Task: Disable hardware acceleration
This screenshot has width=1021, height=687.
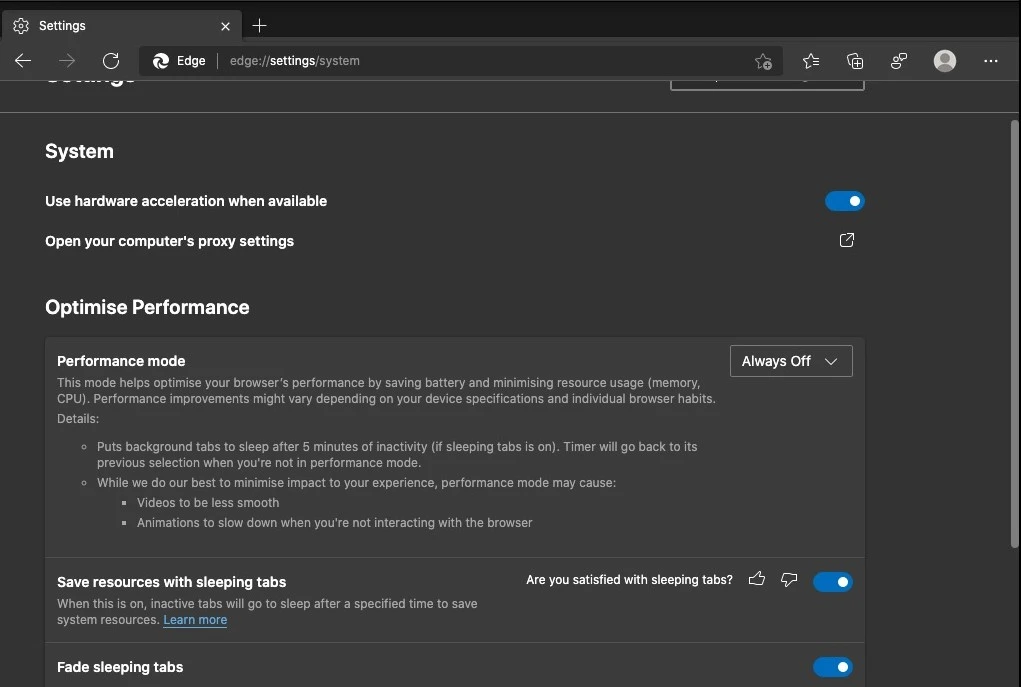Action: tap(845, 200)
